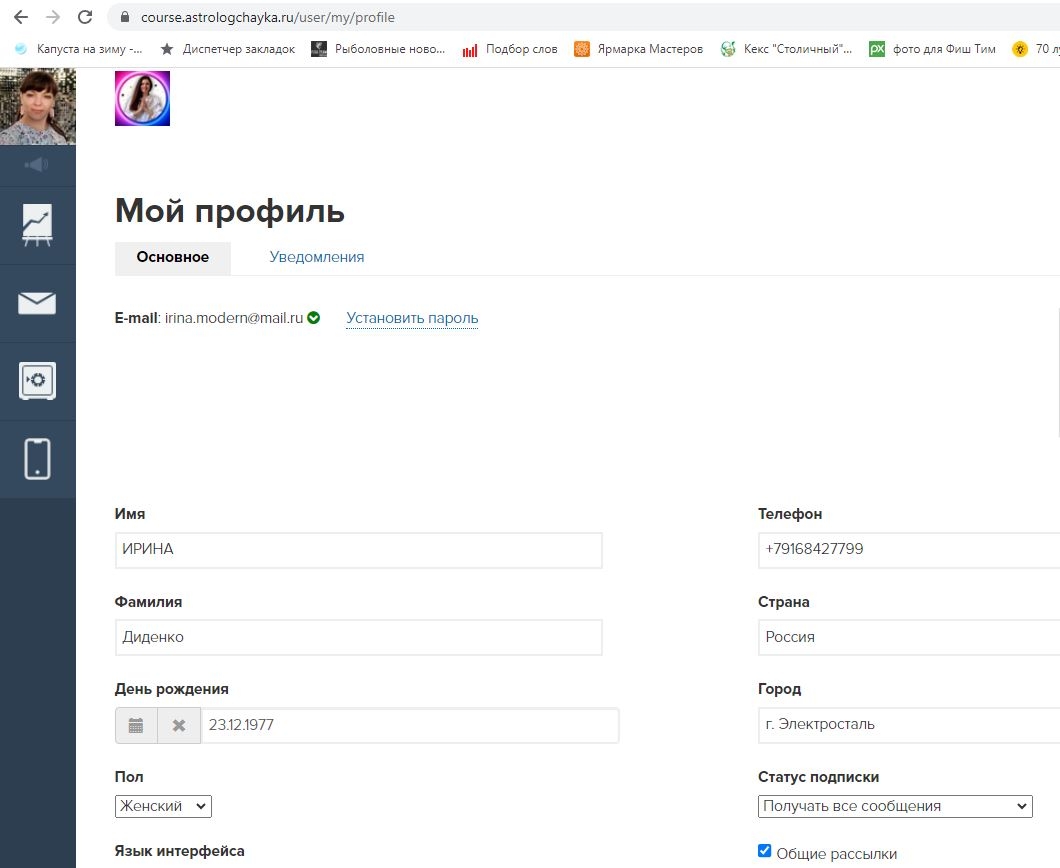Switch to the Уведомления tab

coord(316,257)
